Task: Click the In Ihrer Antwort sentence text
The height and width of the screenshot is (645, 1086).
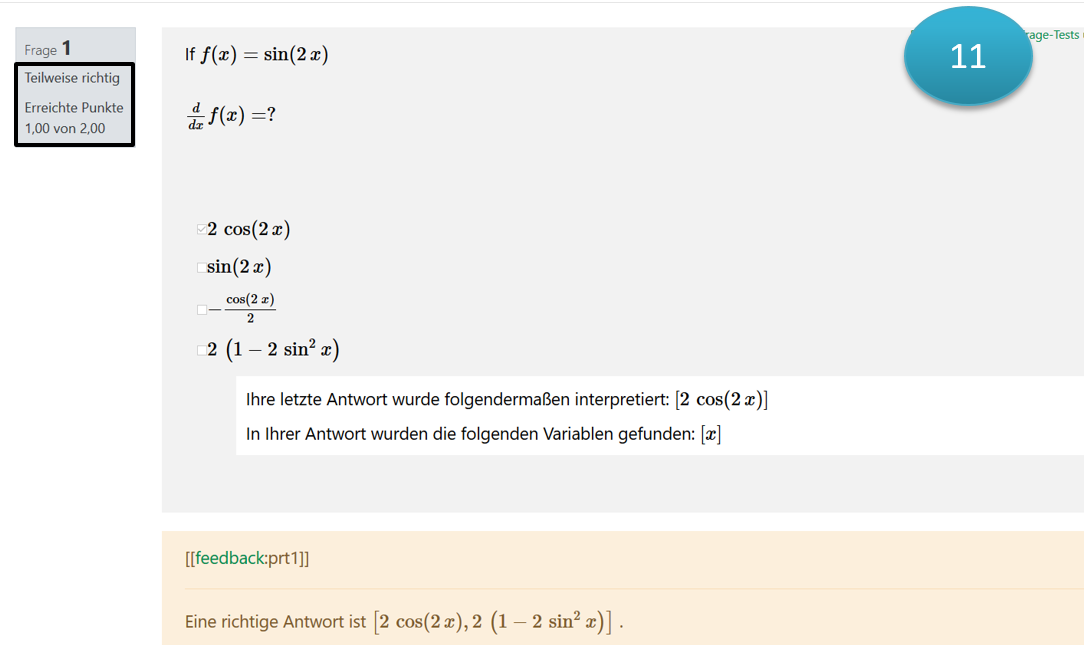Action: click(471, 434)
